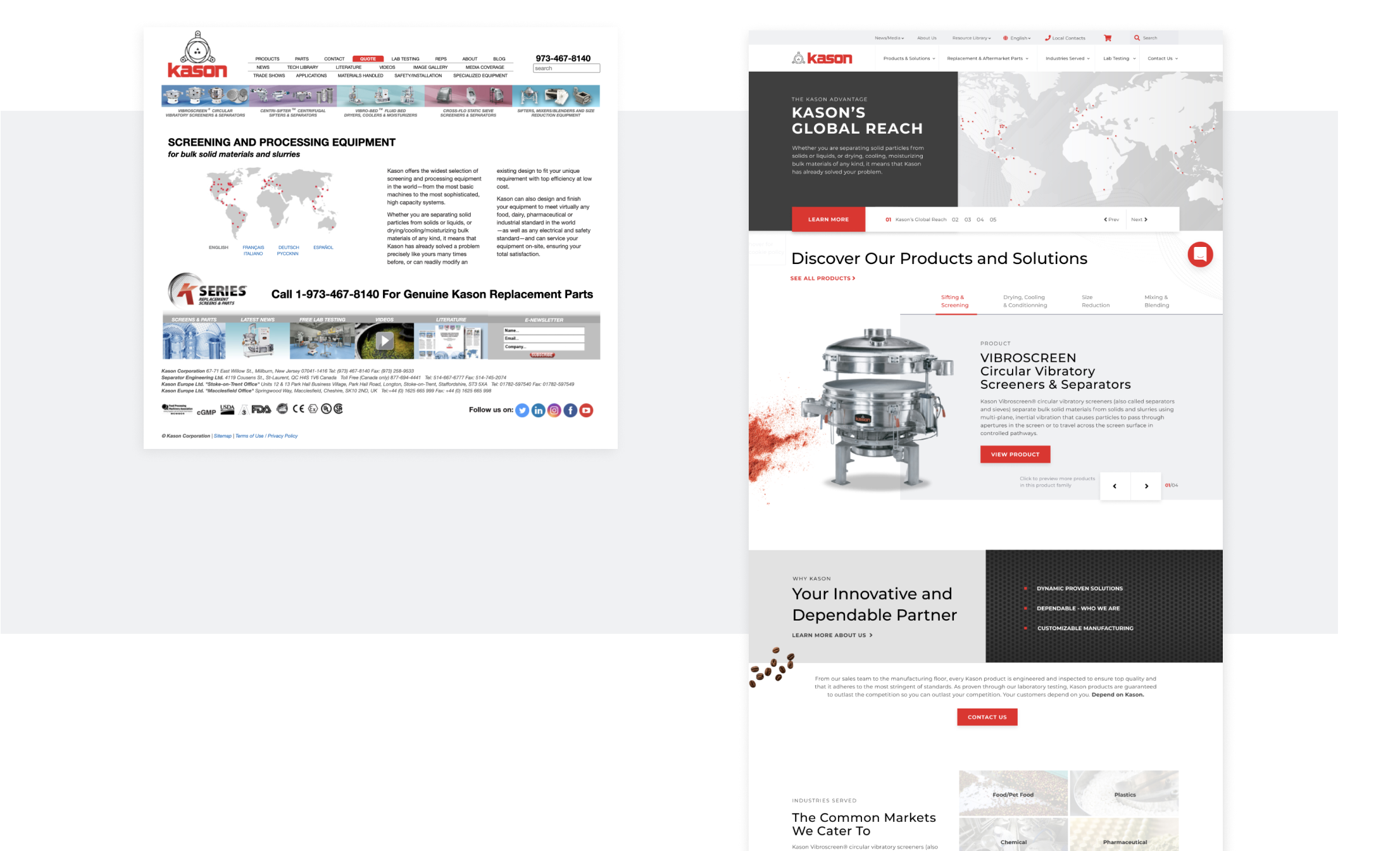1400x851 pixels.
Task: Click the red QUOTE menu item
Action: tap(368, 59)
